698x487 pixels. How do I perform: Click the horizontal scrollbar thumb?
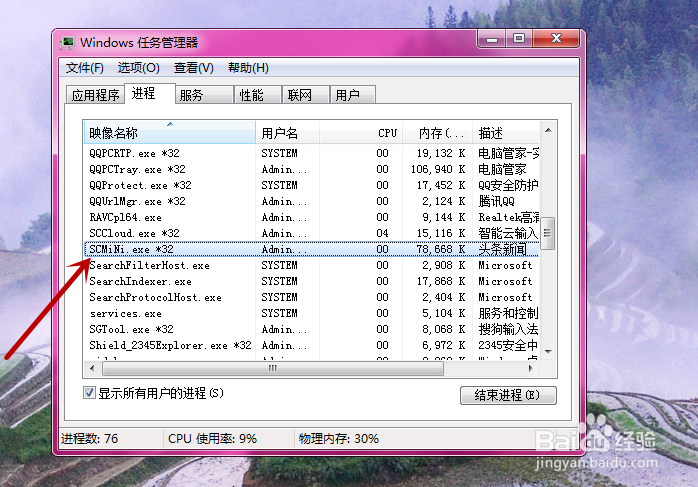[x=273, y=368]
